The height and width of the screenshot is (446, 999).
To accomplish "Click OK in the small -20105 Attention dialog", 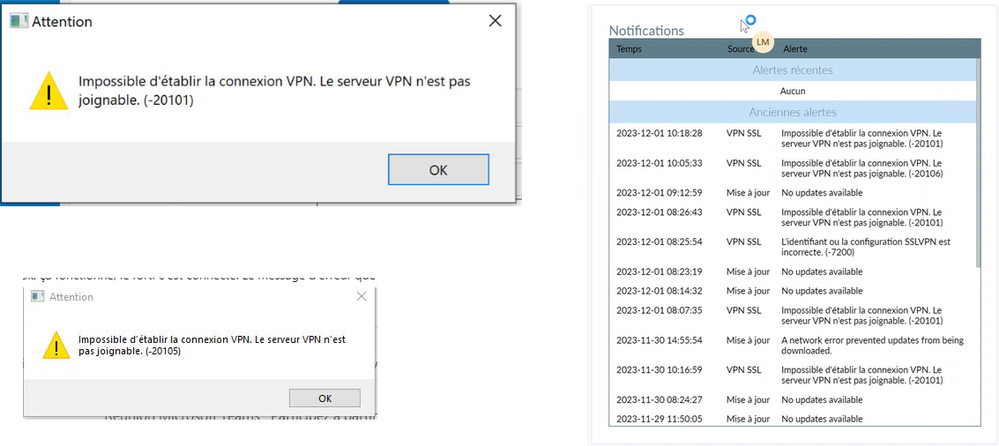I will (x=324, y=398).
